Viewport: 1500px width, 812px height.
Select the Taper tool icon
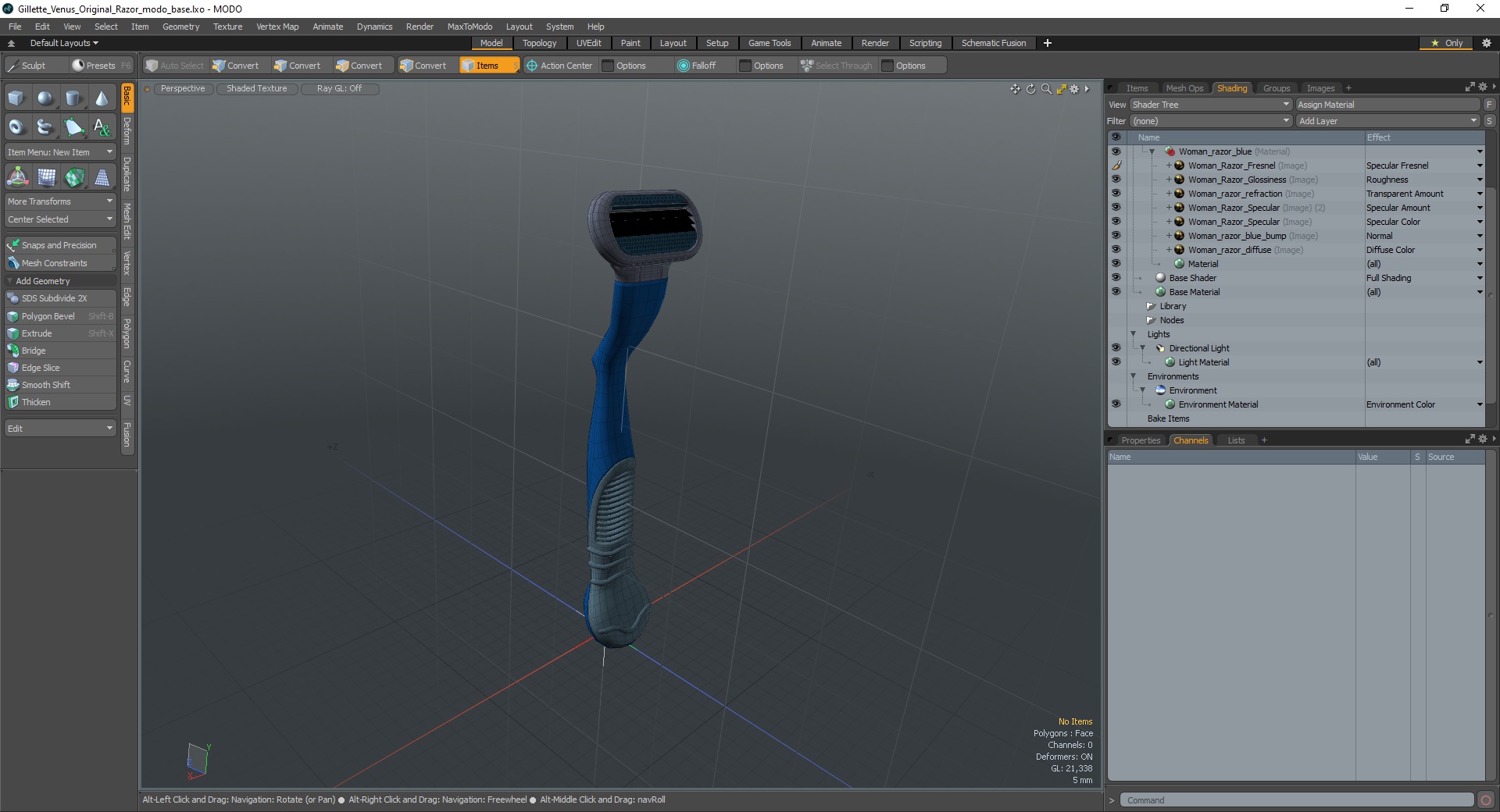click(x=102, y=178)
